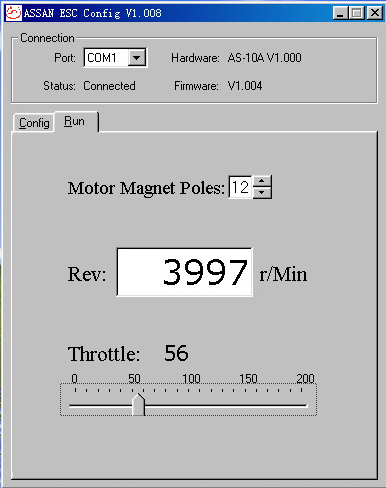Select the Run tab
The height and width of the screenshot is (488, 386).
click(x=76, y=121)
